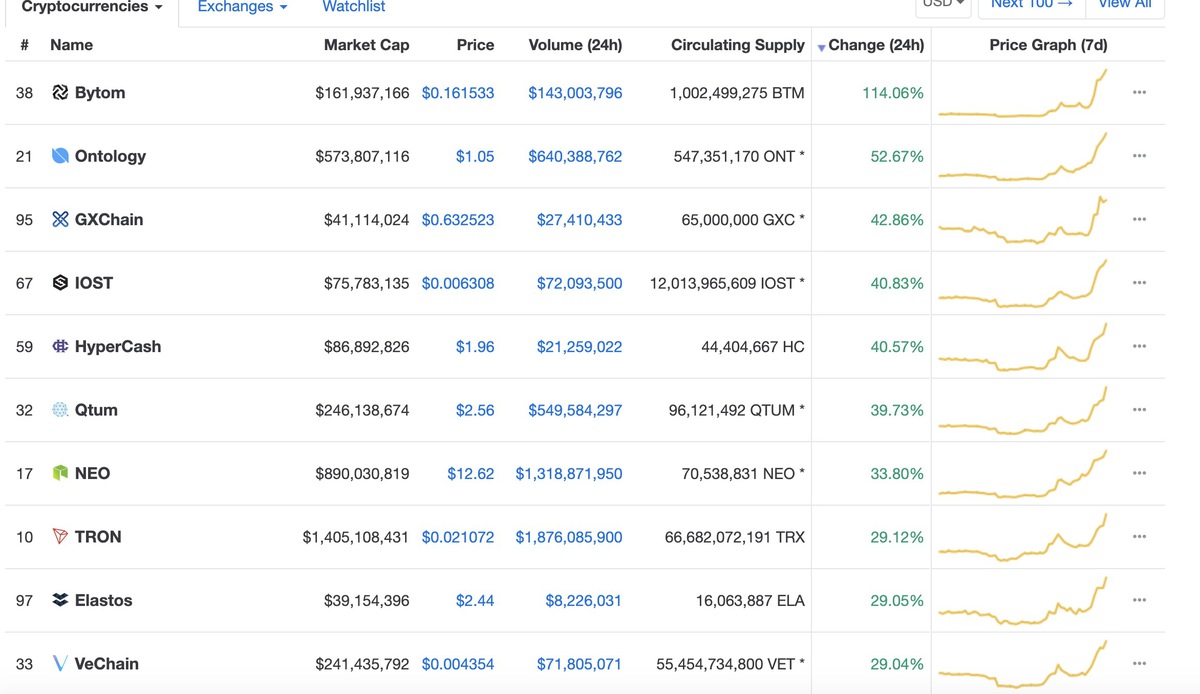Click the Bytom coin logo icon

(x=60, y=93)
